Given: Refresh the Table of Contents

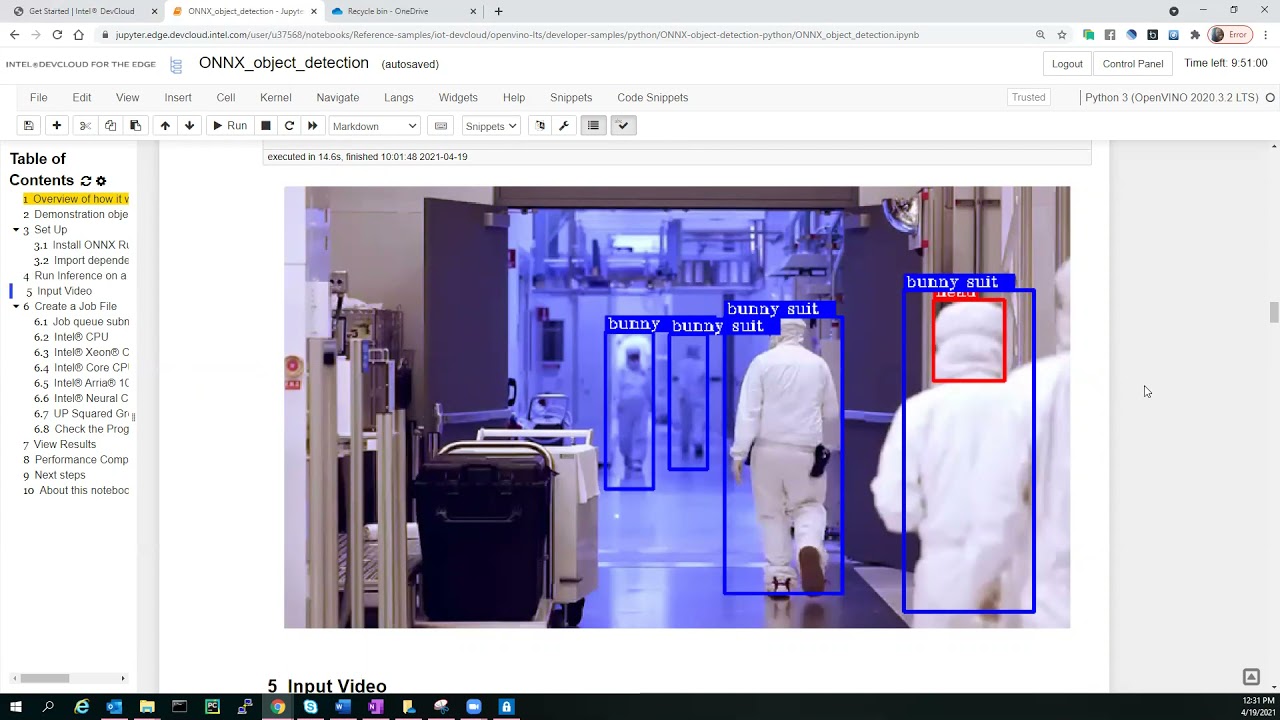Looking at the screenshot, I should pos(86,181).
